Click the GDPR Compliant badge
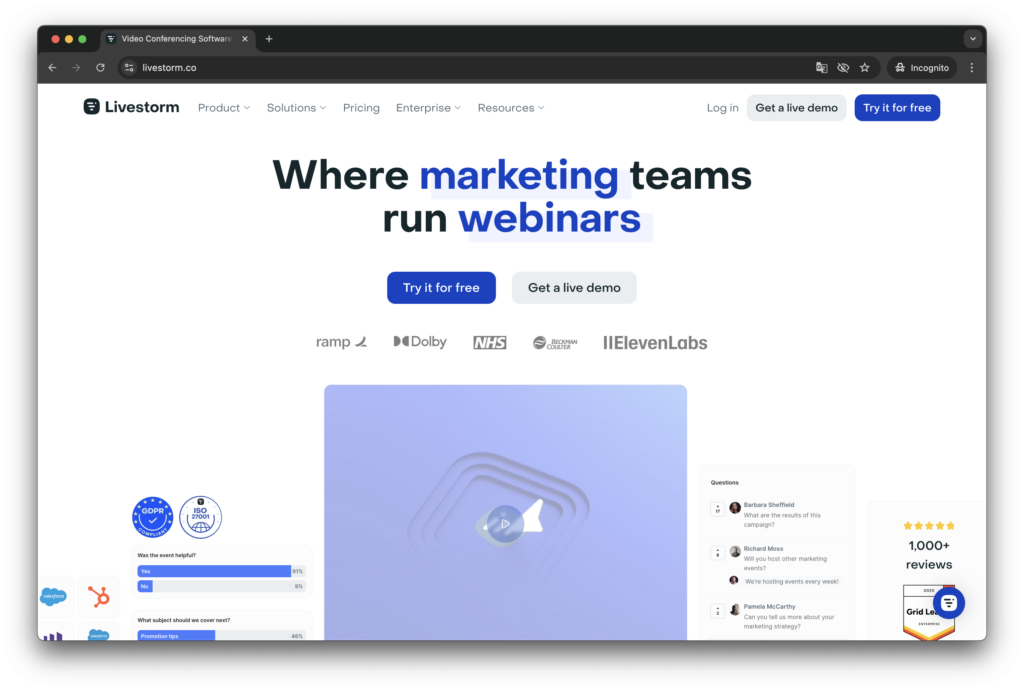The width and height of the screenshot is (1024, 690). pyautogui.click(x=153, y=516)
